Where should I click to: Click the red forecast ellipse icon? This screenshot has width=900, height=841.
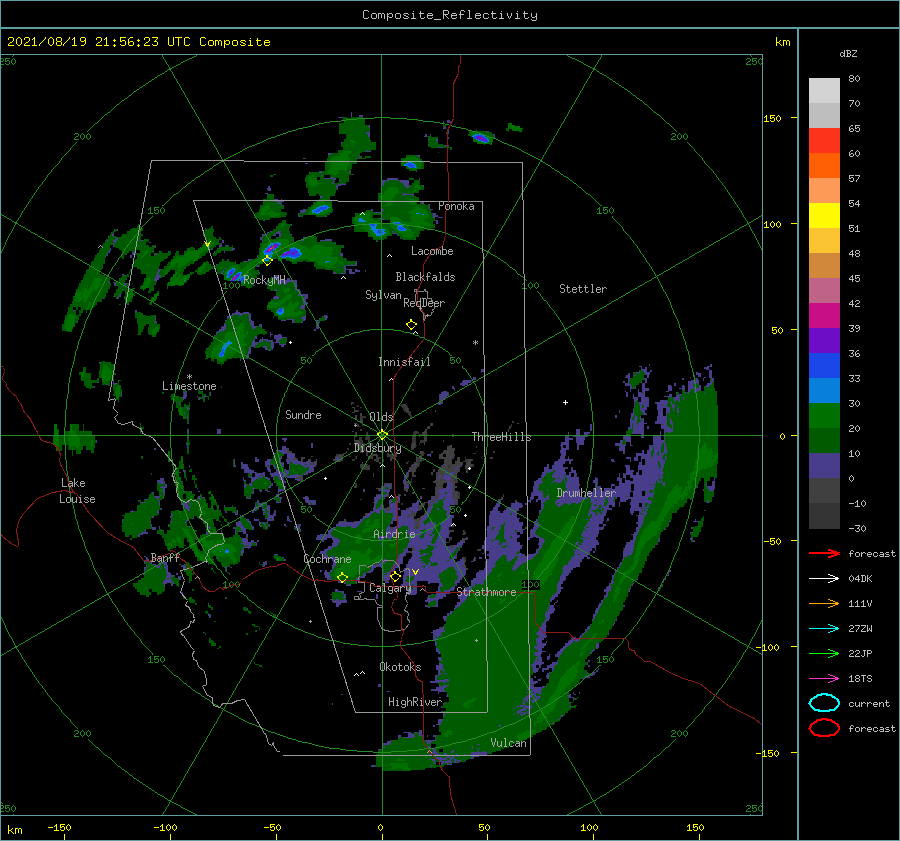tap(824, 728)
